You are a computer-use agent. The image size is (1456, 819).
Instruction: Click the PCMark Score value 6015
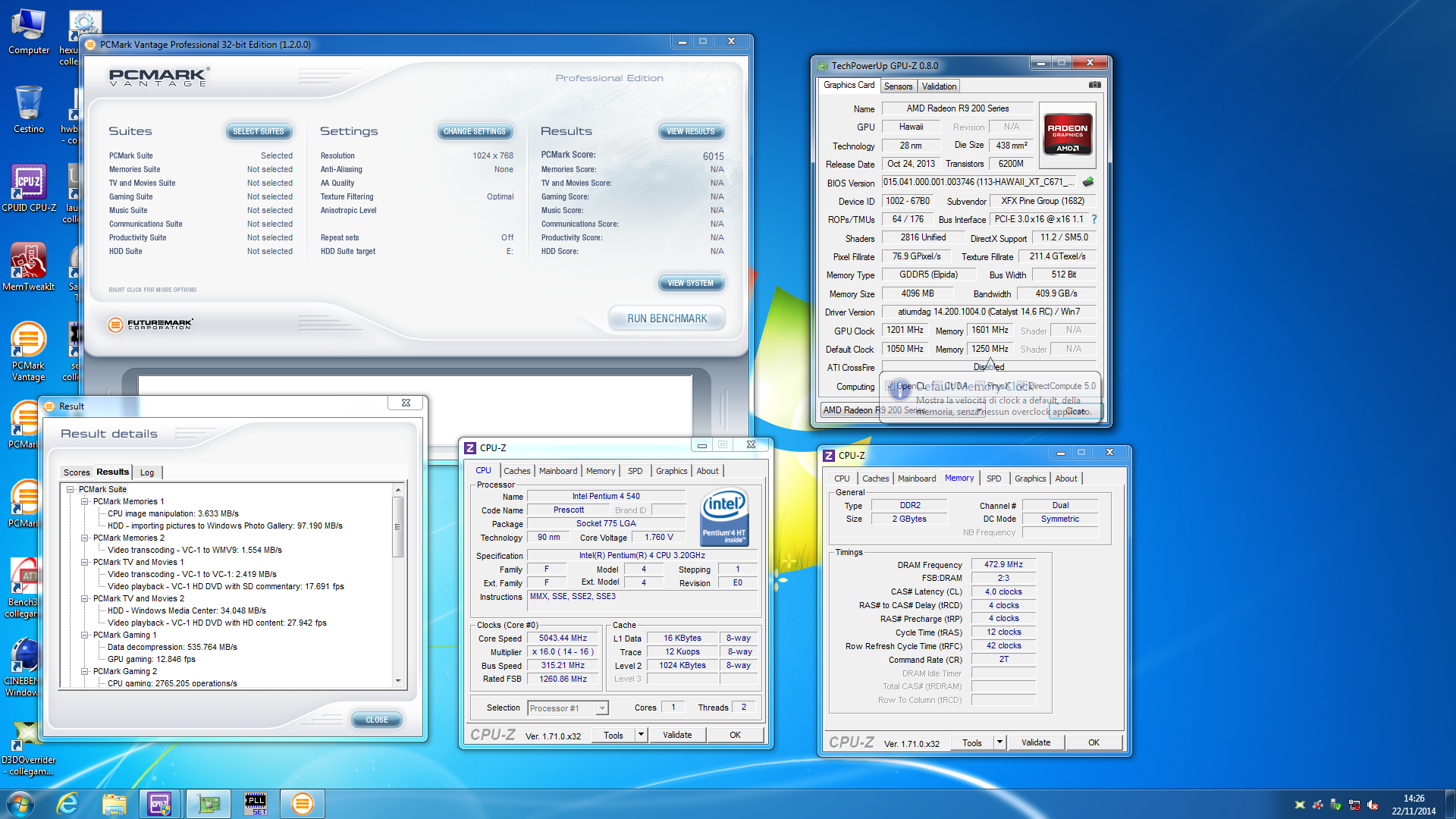pyautogui.click(x=713, y=156)
